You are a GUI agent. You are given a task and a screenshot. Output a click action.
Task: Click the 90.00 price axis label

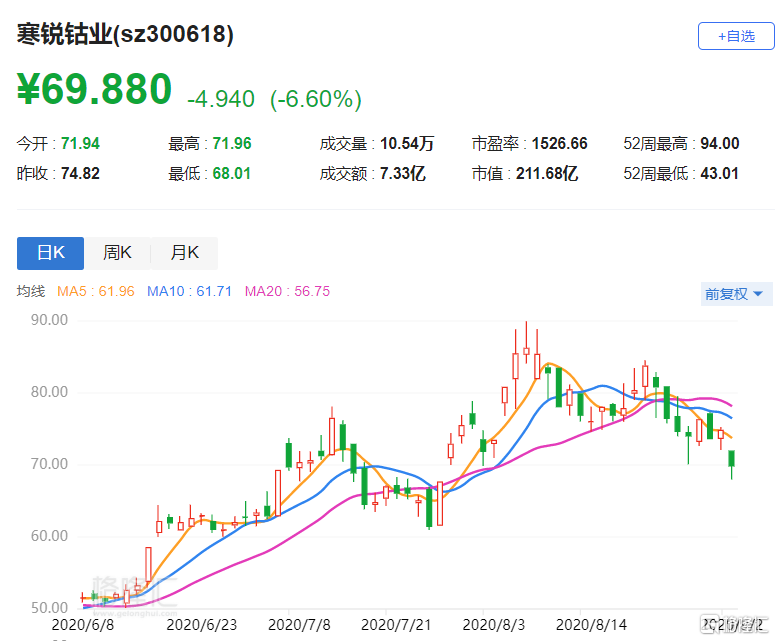(x=49, y=320)
